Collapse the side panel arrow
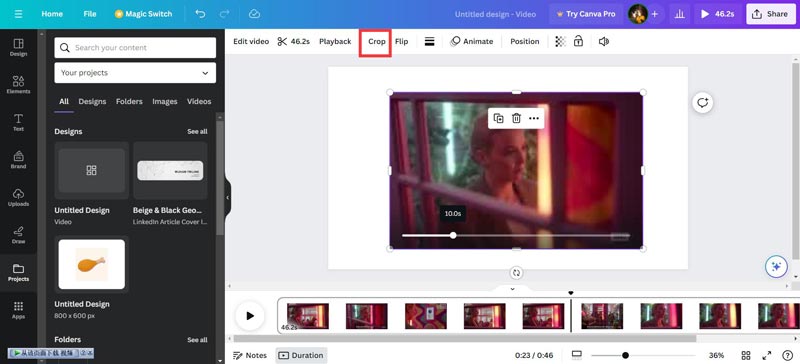The image size is (800, 364). pos(228,198)
